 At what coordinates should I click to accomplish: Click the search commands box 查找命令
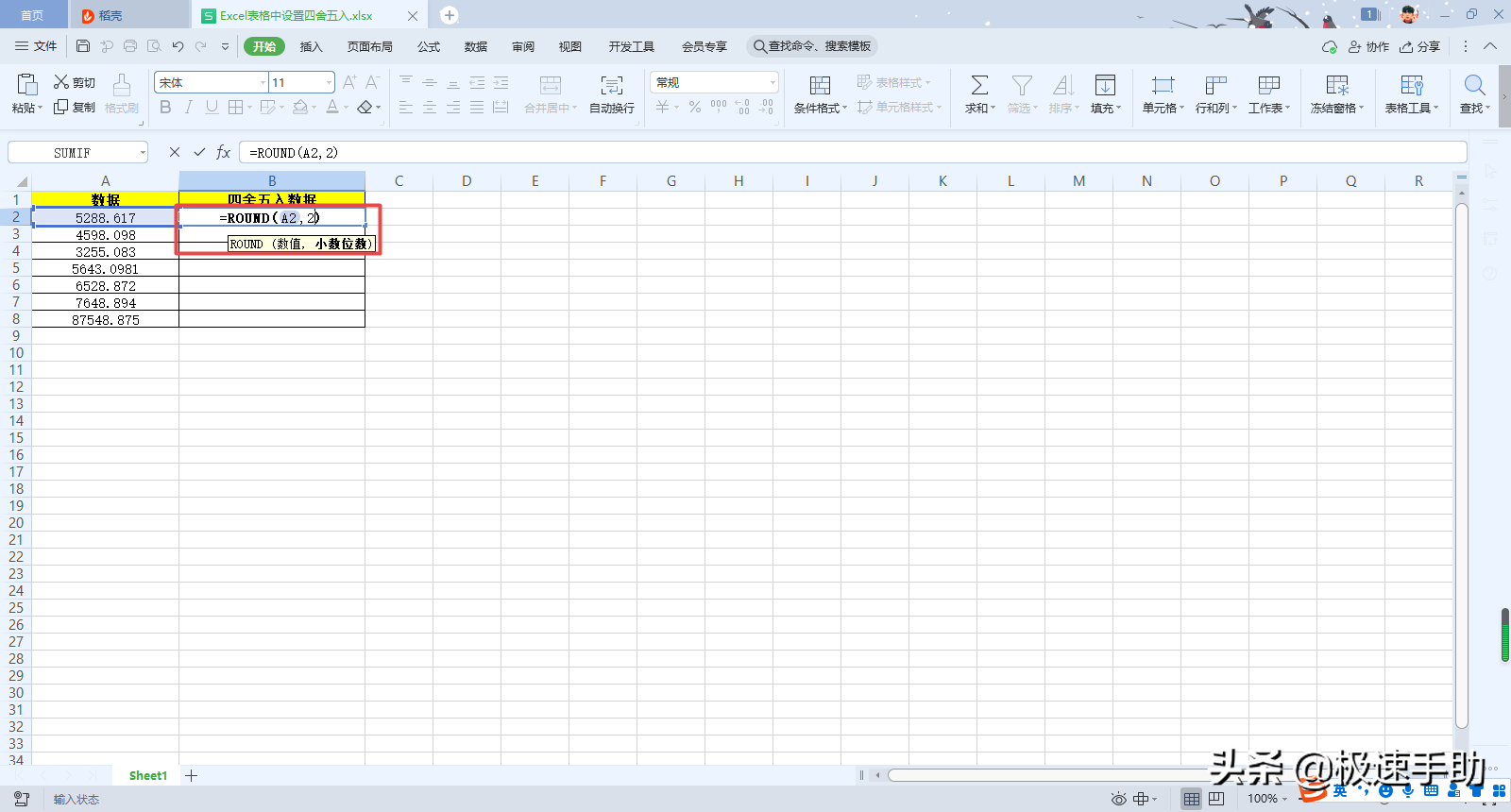[x=812, y=46]
